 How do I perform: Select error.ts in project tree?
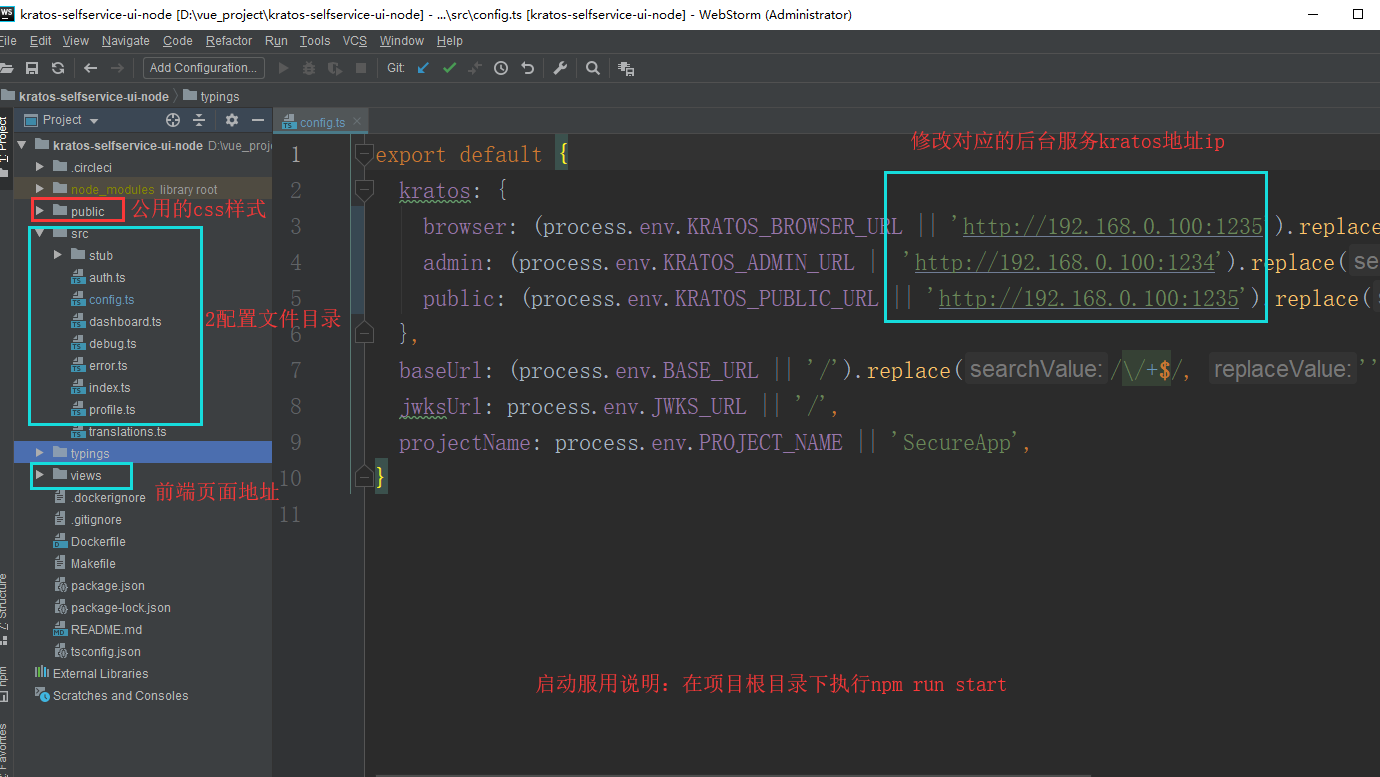coord(108,366)
